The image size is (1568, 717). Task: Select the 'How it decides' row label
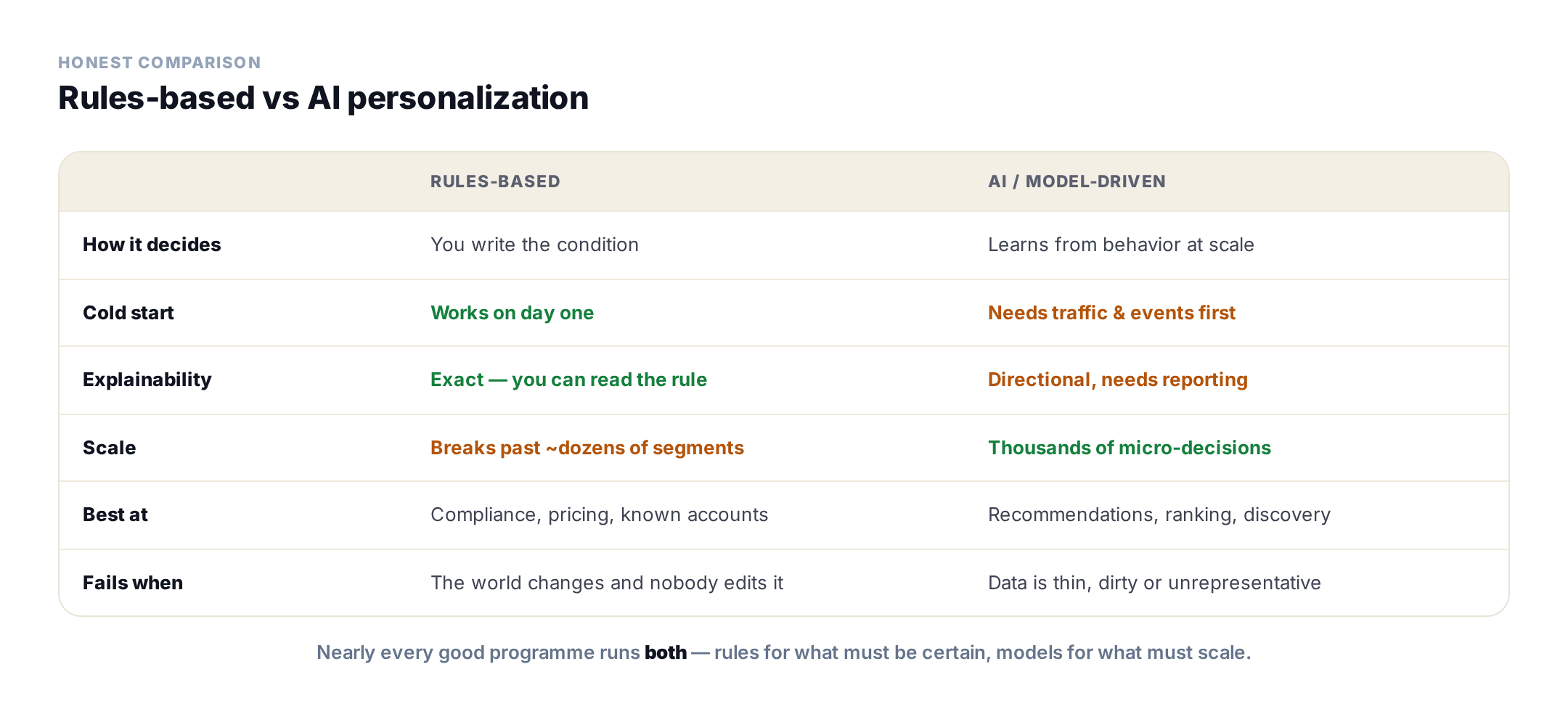tap(152, 245)
